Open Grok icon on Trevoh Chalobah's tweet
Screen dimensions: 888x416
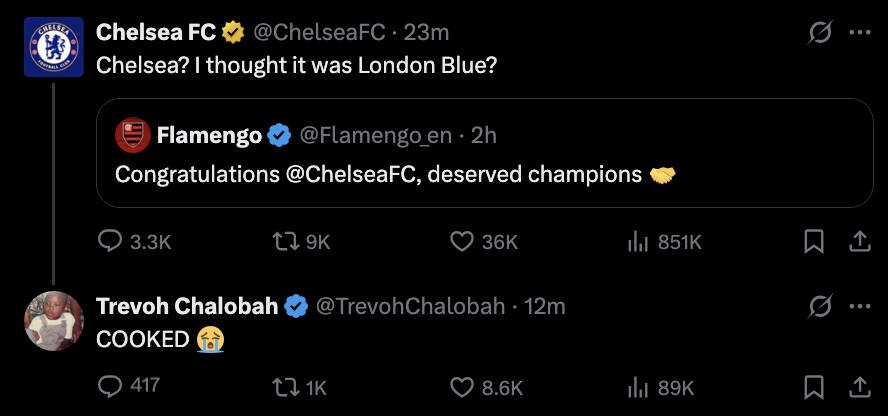point(819,306)
